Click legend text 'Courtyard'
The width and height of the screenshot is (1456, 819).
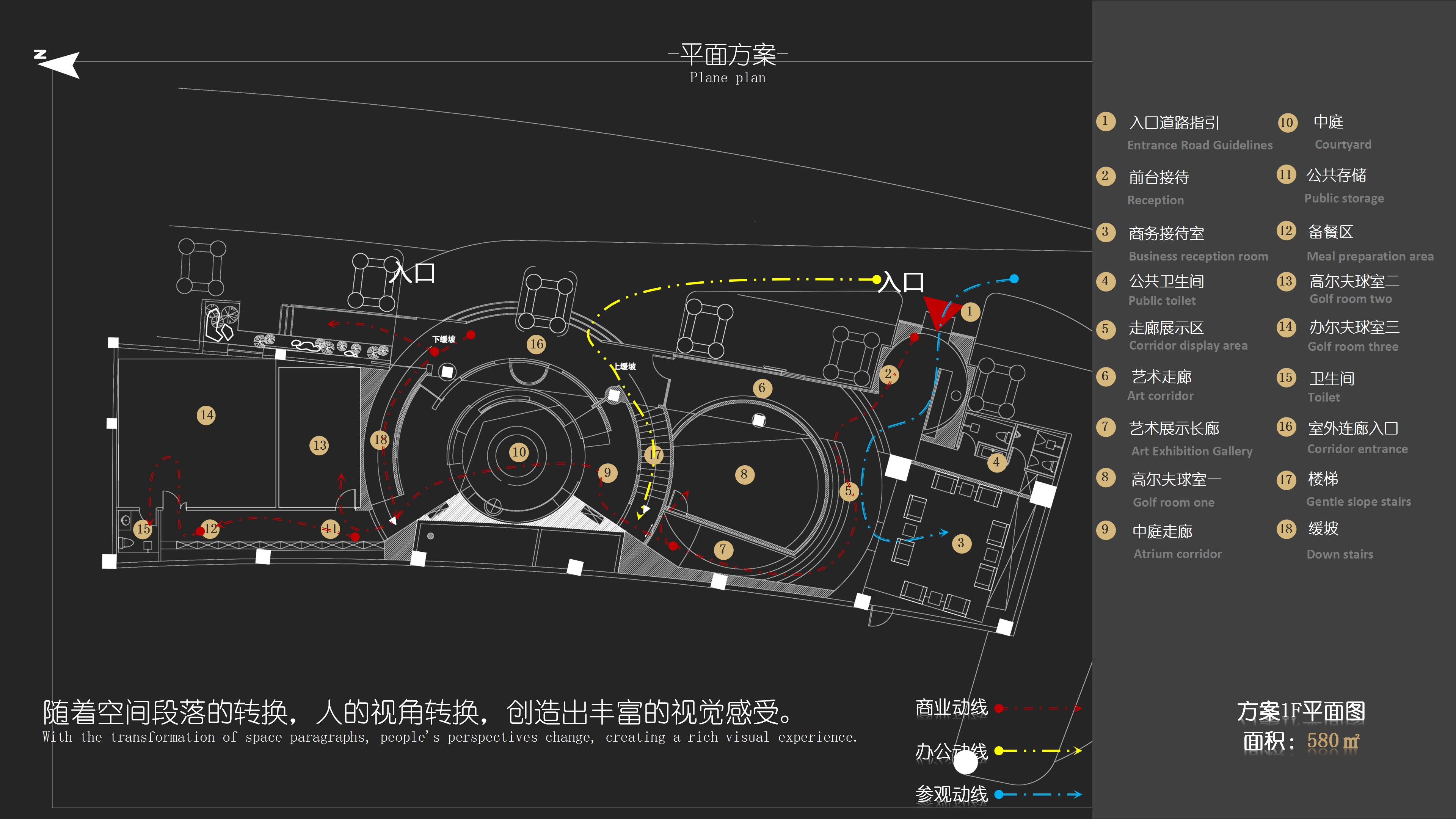click(x=1343, y=145)
